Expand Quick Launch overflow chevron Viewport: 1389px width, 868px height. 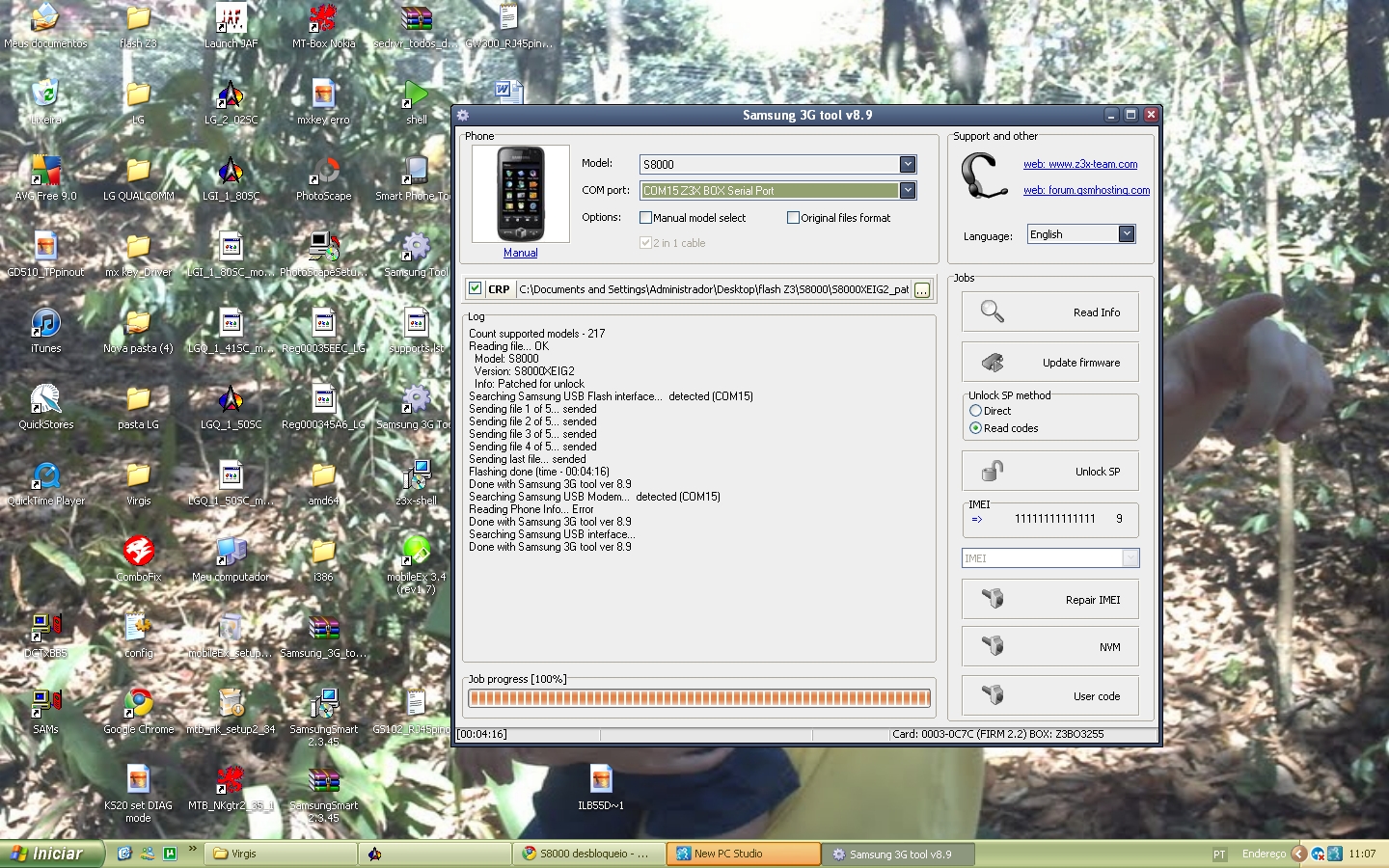pos(192,850)
